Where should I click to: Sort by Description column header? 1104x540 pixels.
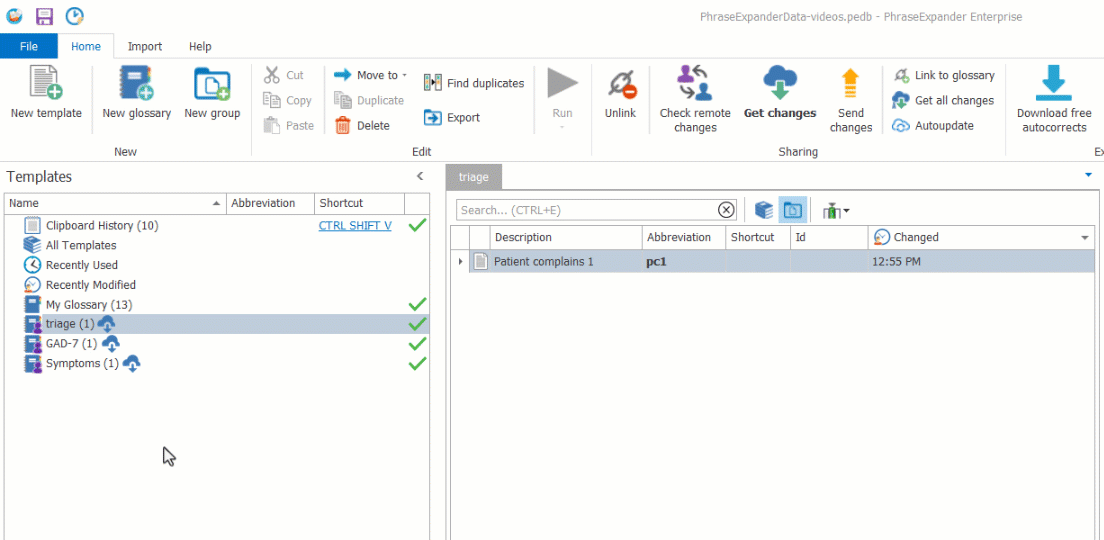[566, 237]
